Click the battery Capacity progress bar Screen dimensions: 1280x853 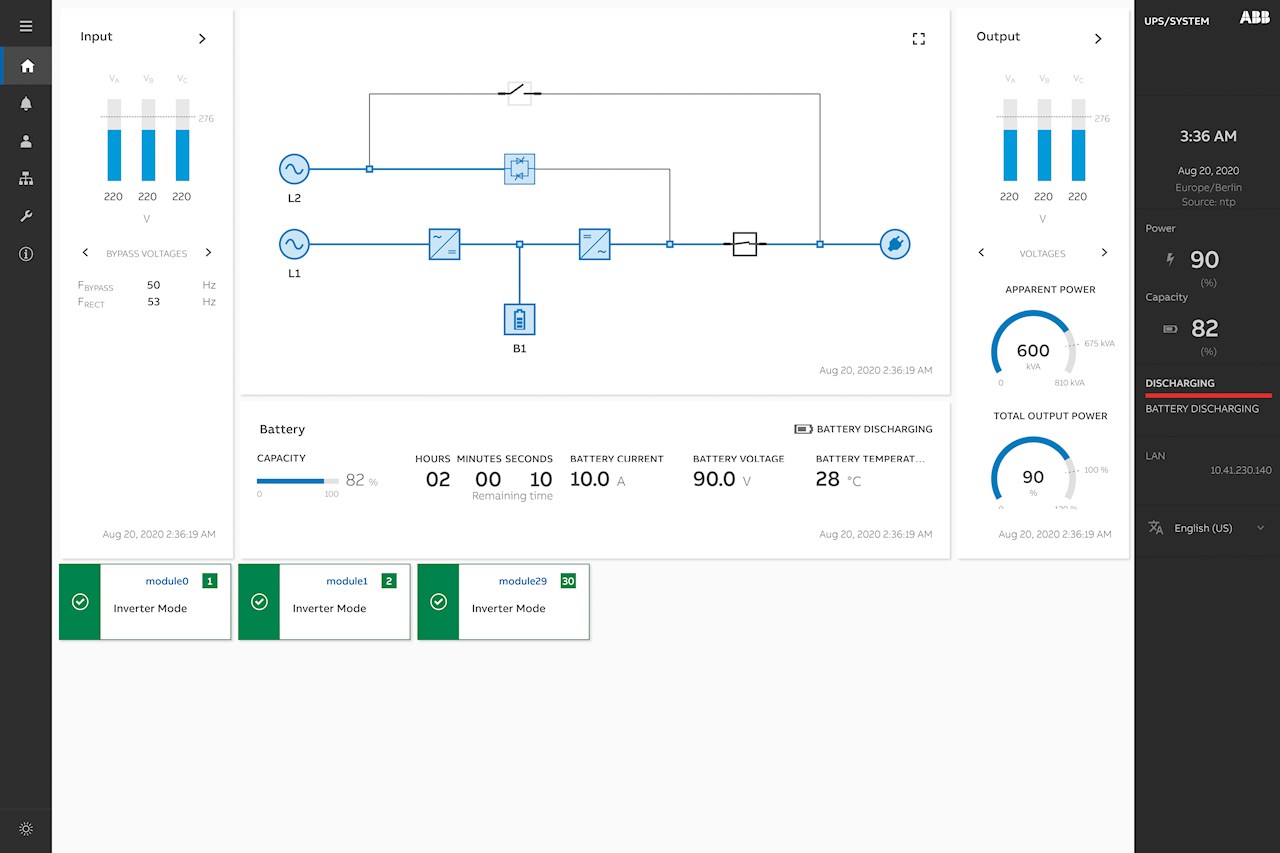(x=296, y=480)
